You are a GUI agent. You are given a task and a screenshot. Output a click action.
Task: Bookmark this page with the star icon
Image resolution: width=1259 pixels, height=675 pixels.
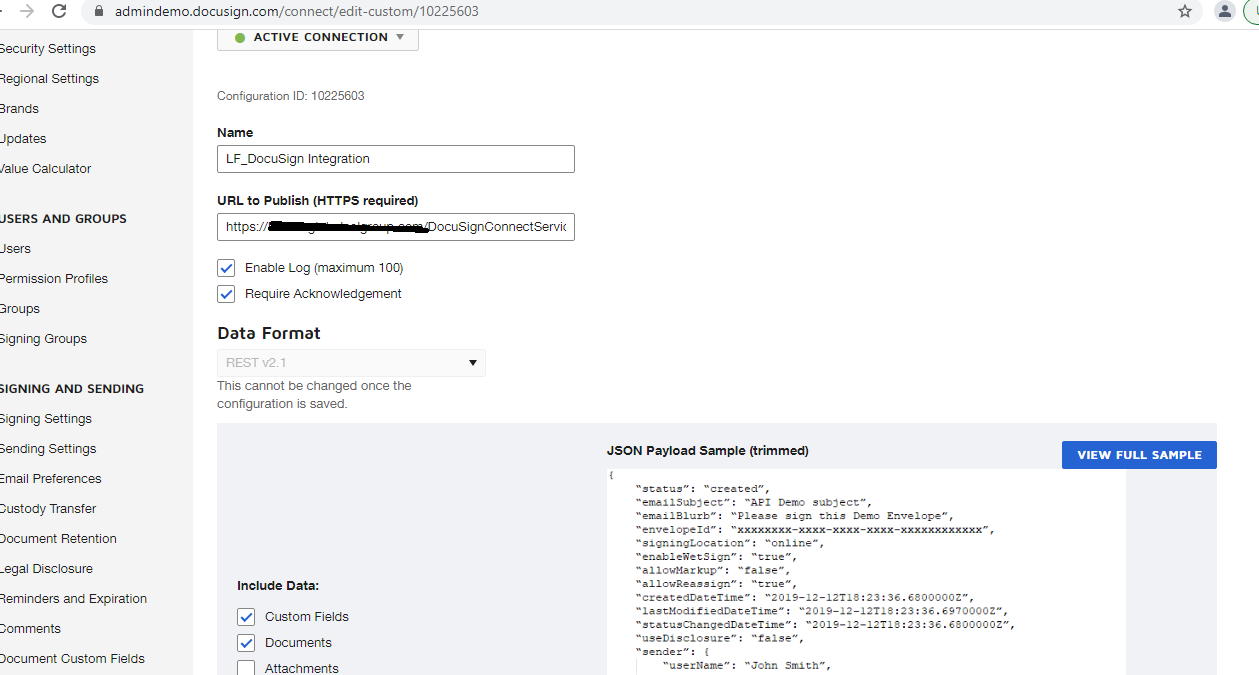coord(1185,11)
